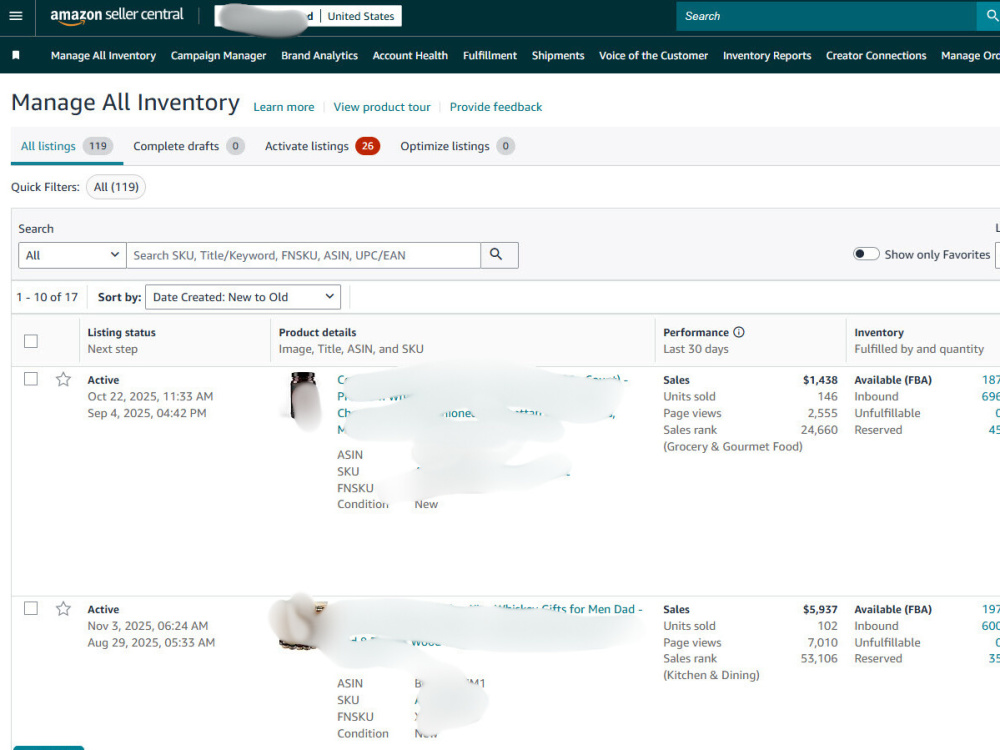Open the hamburger main menu
The width and height of the screenshot is (1000, 750).
coord(16,16)
